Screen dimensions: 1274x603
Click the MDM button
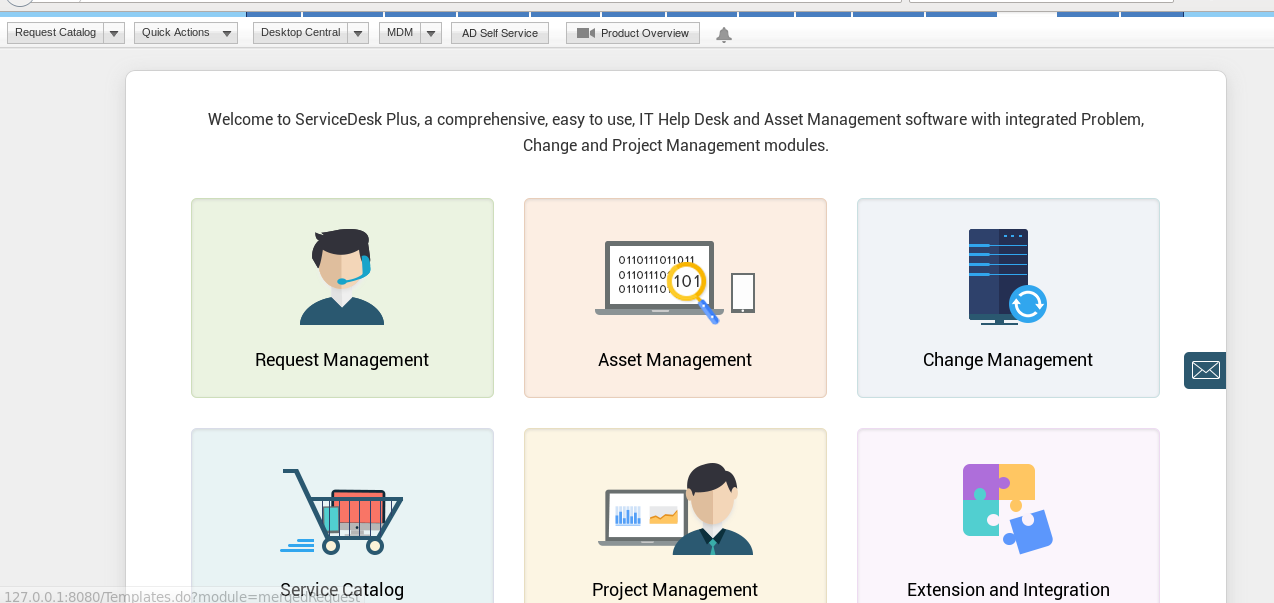(400, 33)
